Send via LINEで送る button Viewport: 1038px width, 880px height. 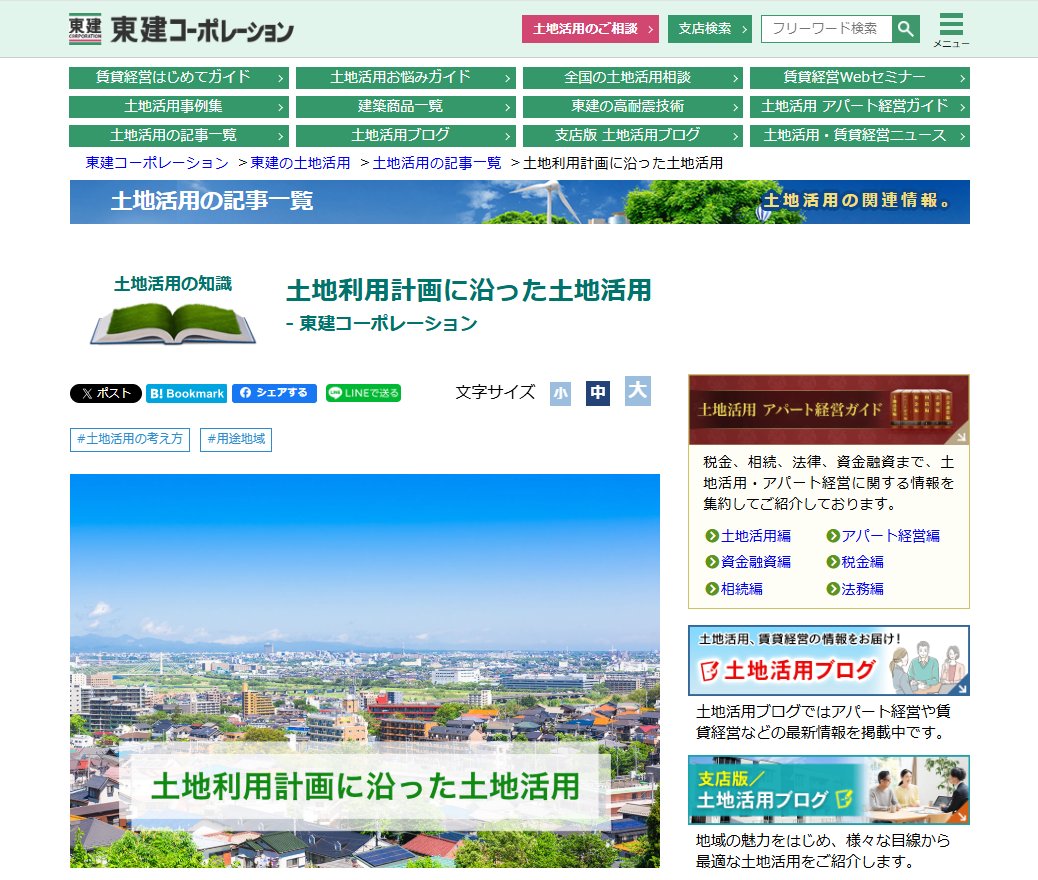coord(363,393)
